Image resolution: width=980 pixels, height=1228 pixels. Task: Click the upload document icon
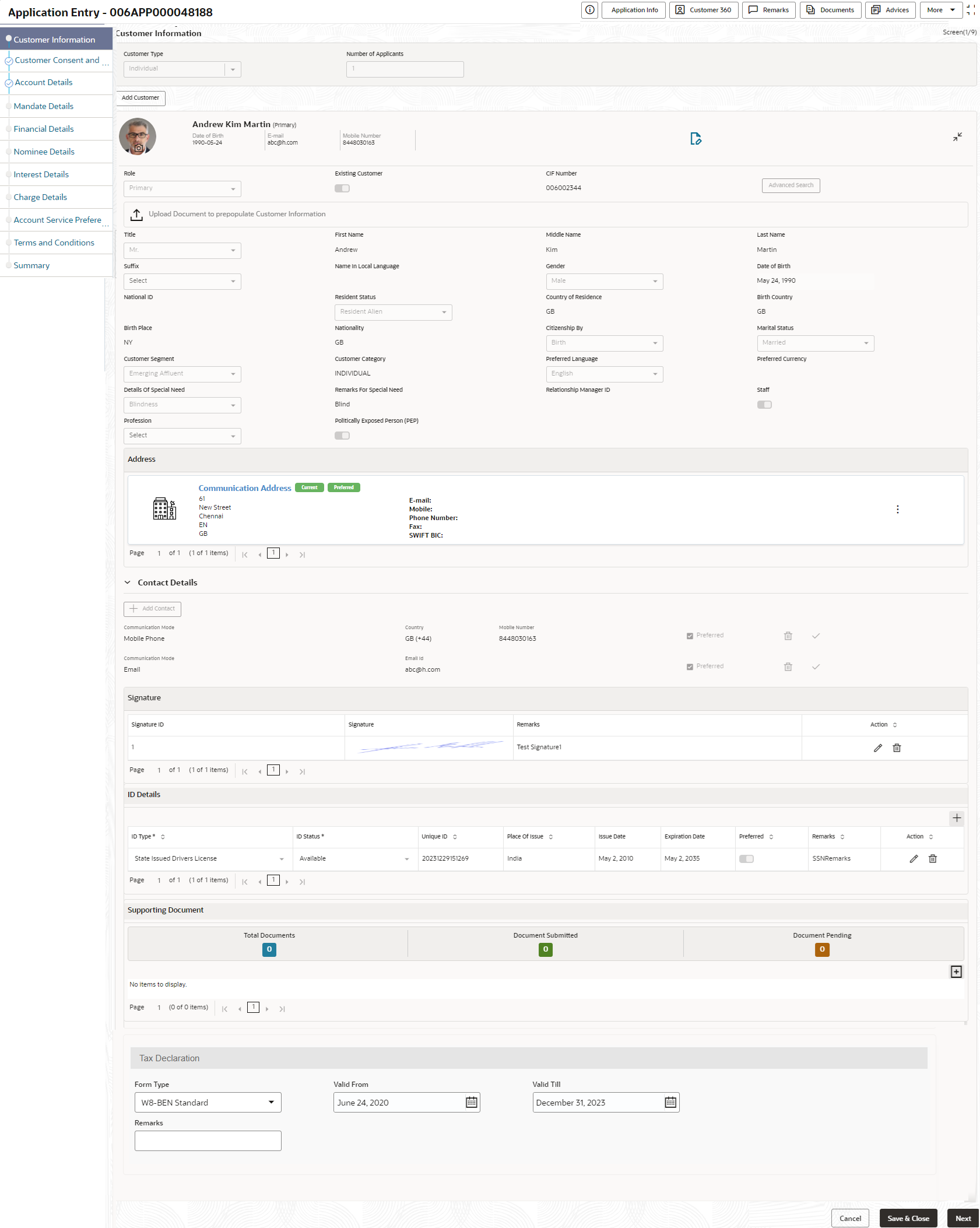(136, 215)
